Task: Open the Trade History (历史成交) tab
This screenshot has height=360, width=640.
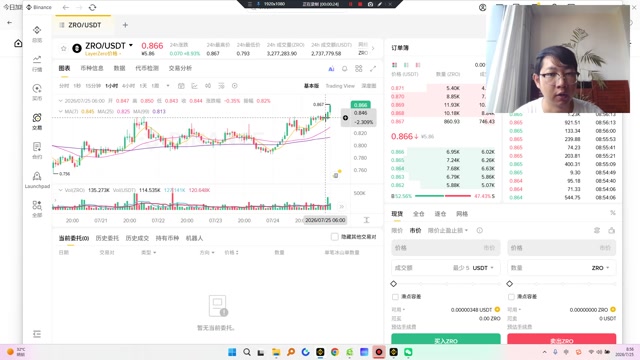Action: point(137,238)
